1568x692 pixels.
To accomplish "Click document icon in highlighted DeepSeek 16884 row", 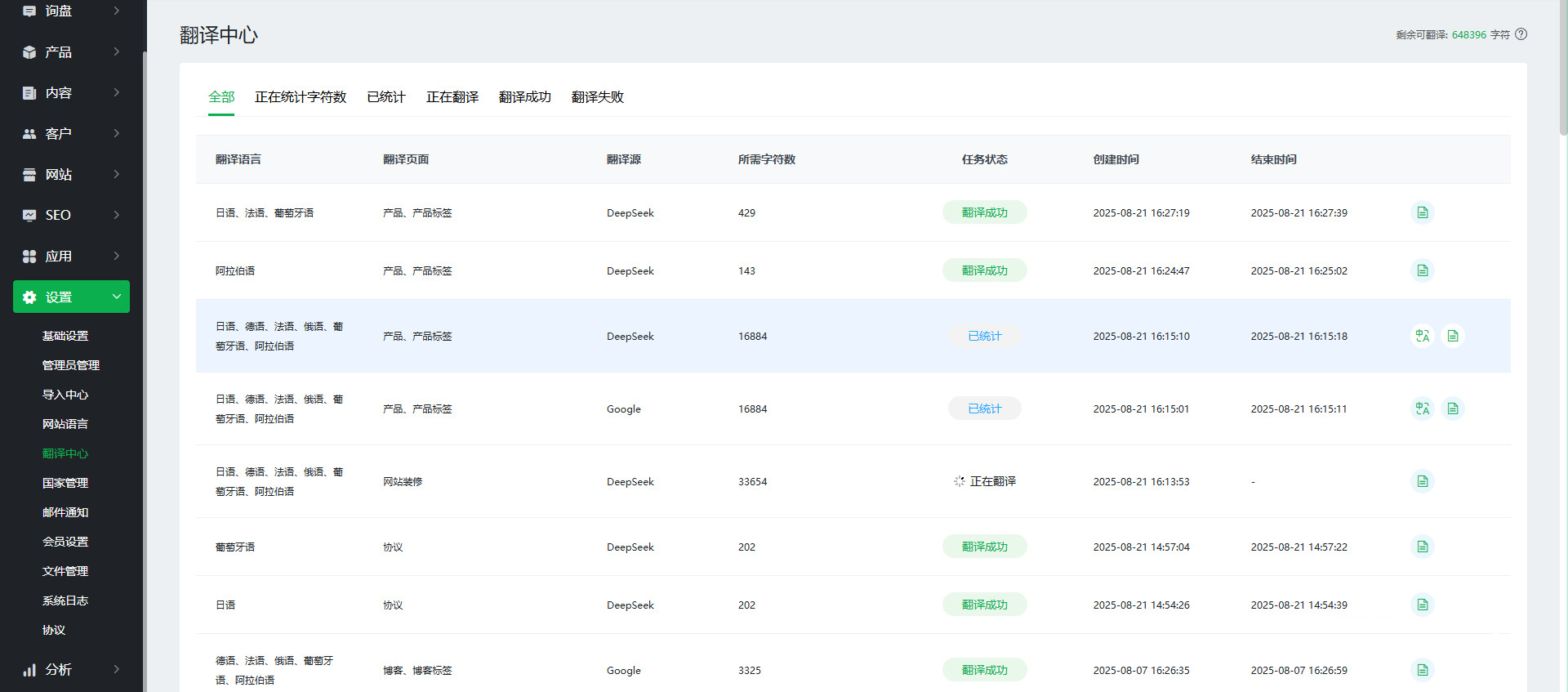I will tap(1452, 336).
